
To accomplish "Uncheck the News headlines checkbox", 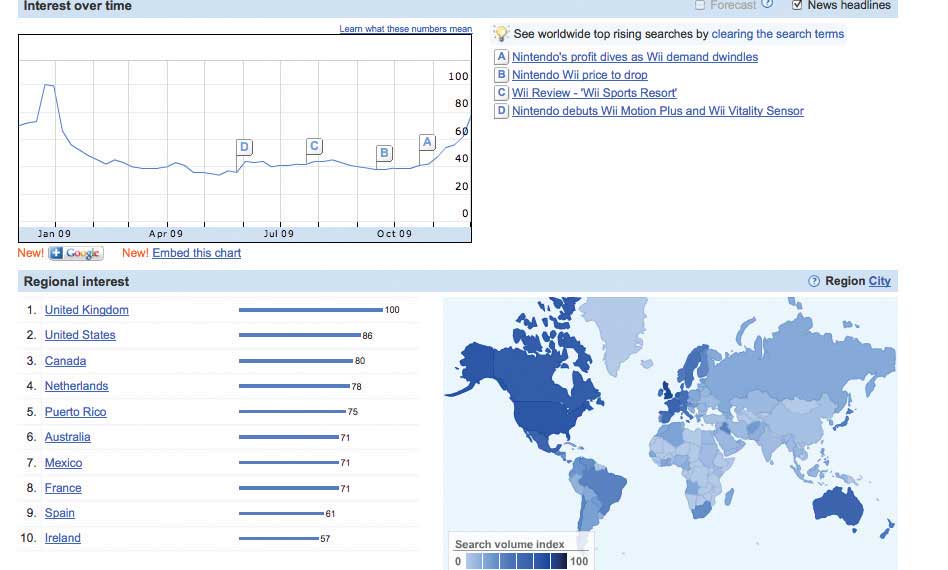I will (797, 5).
